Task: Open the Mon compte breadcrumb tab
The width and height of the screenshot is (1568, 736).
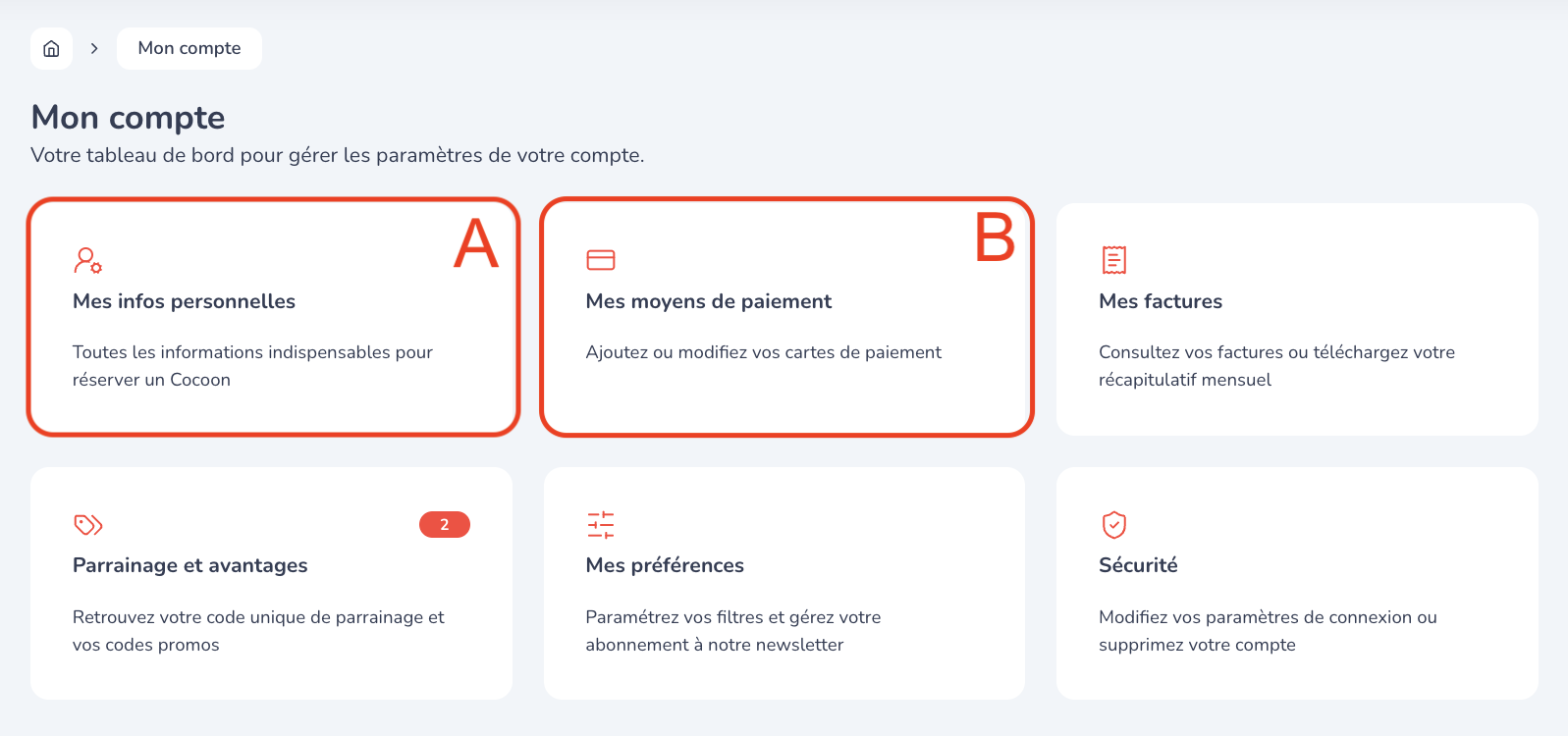Action: 189,48
